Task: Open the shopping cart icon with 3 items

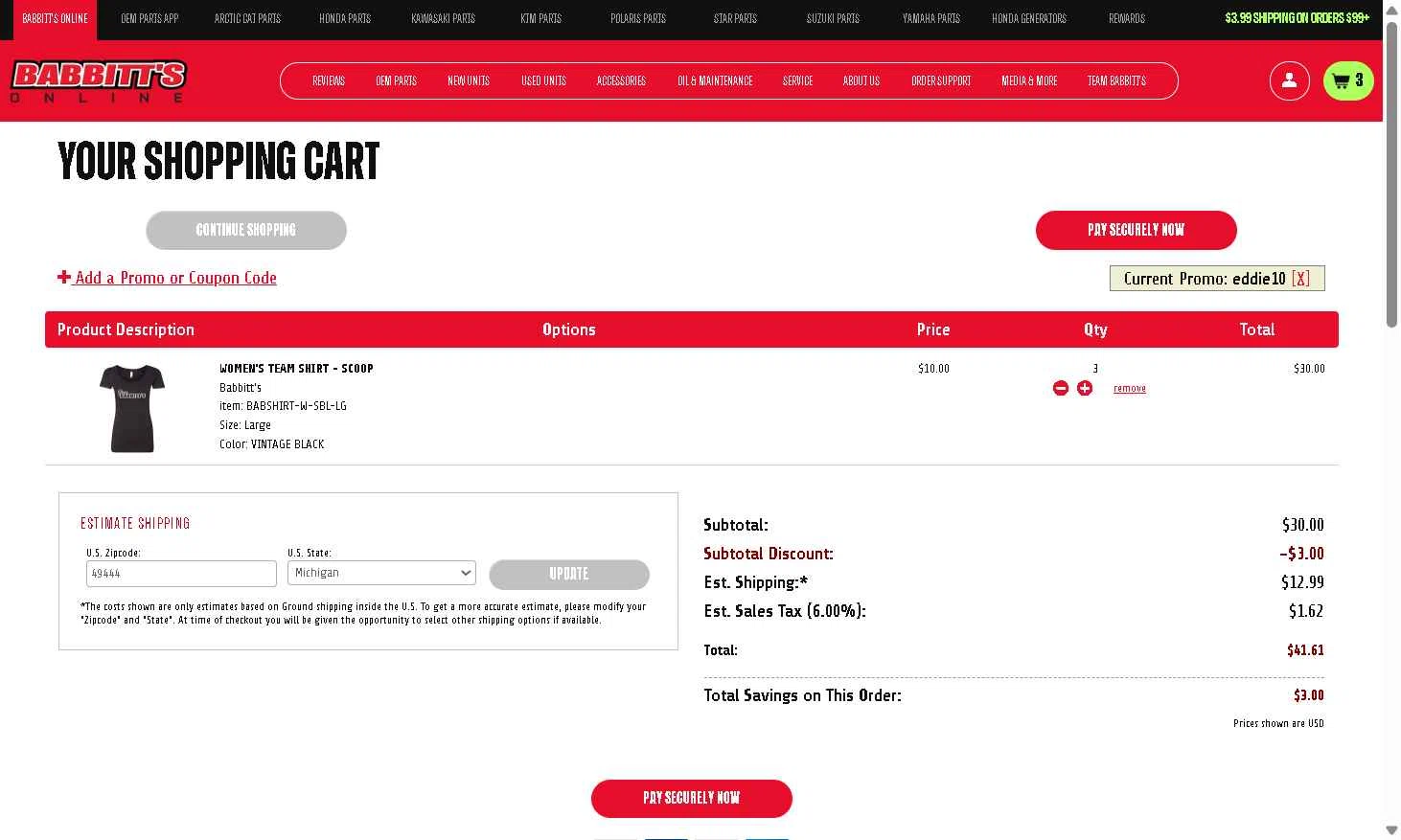Action: 1348,80
